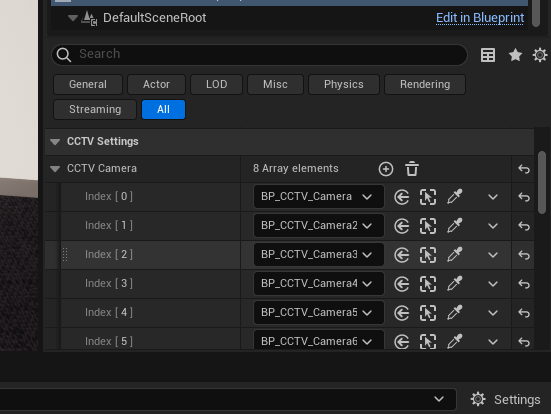551x414 pixels.
Task: Open BP_CCTV_Camera2 actor dropdown
Action: tap(318, 226)
